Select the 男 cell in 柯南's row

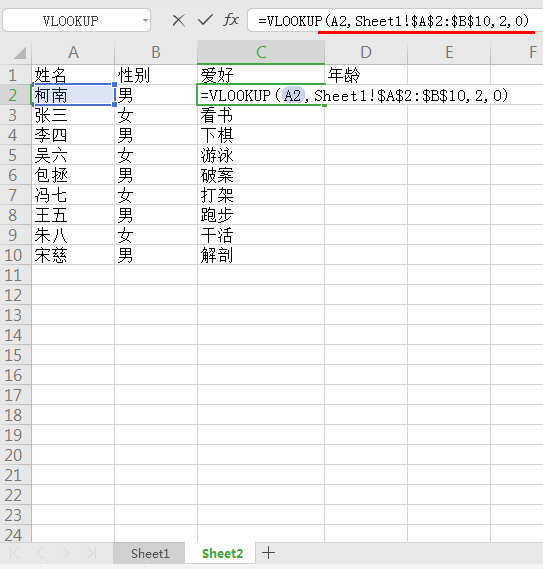click(156, 95)
